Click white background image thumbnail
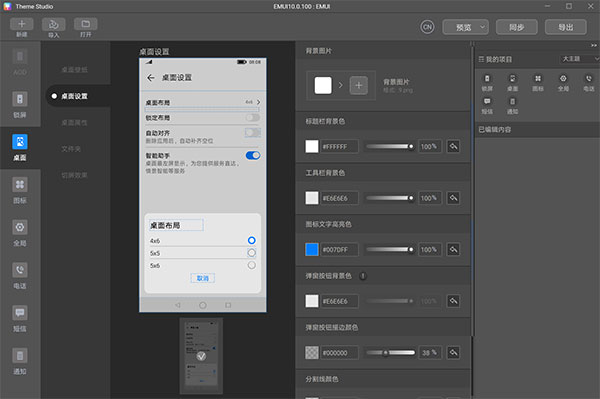 click(323, 85)
